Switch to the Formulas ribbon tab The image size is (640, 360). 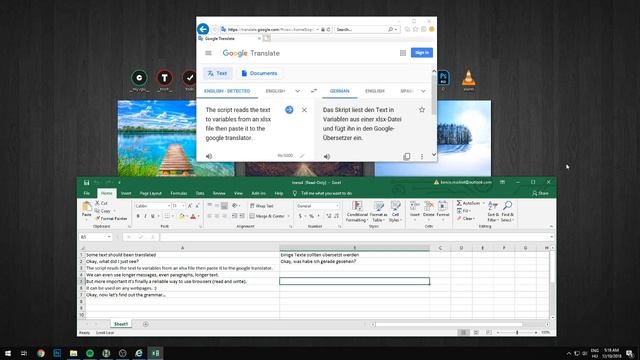(x=178, y=193)
